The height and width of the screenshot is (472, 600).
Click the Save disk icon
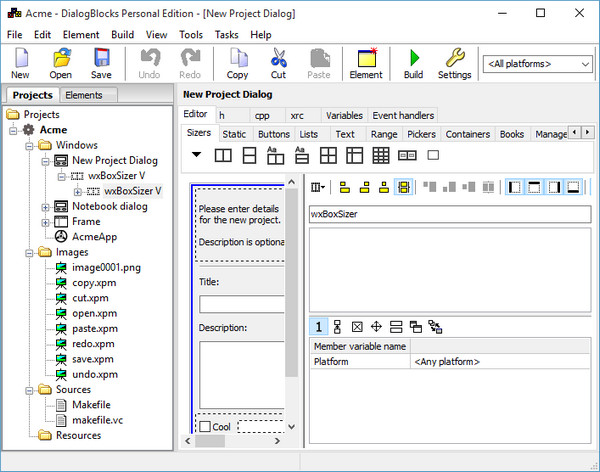tap(101, 62)
